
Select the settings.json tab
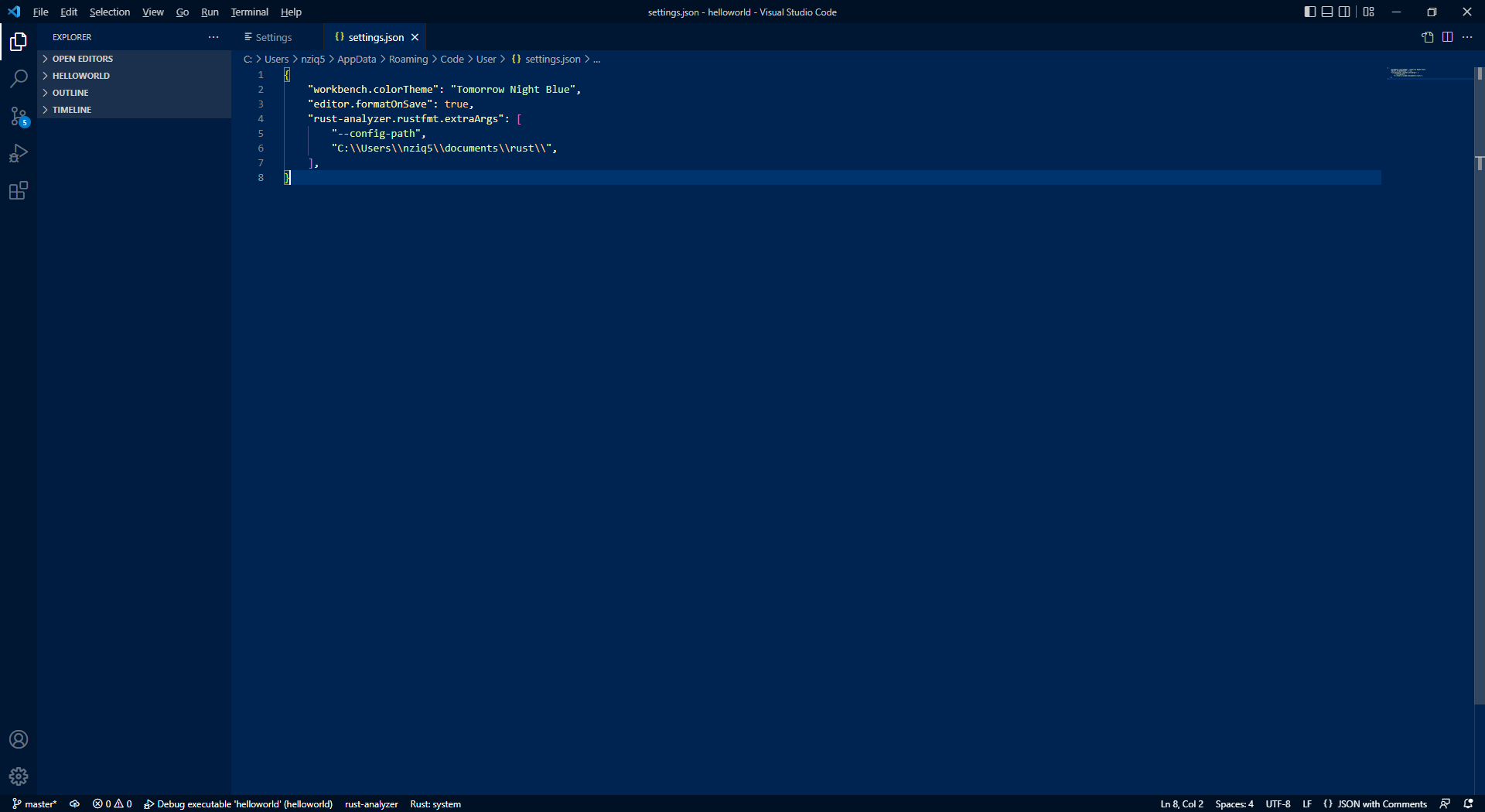[x=376, y=37]
